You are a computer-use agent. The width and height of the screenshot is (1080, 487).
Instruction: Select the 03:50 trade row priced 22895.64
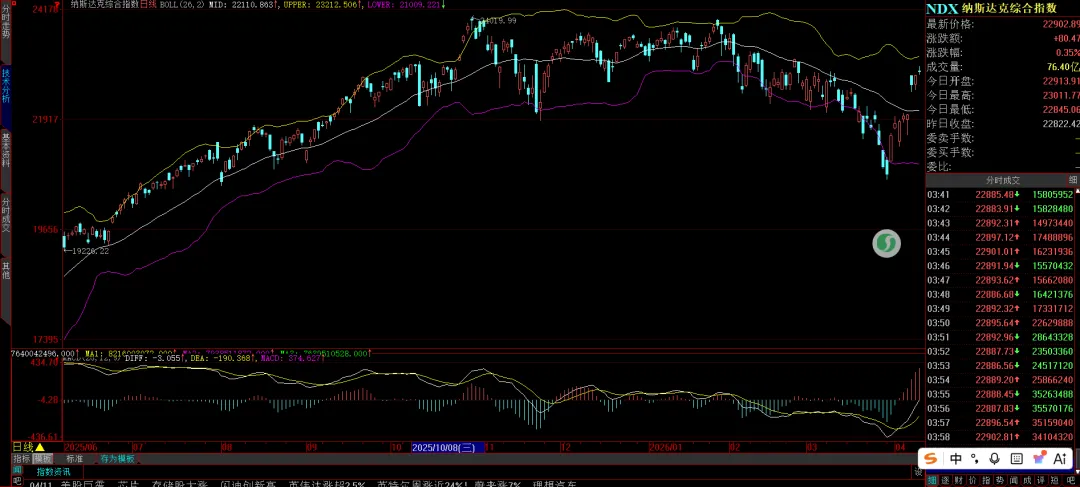[x=1001, y=323]
